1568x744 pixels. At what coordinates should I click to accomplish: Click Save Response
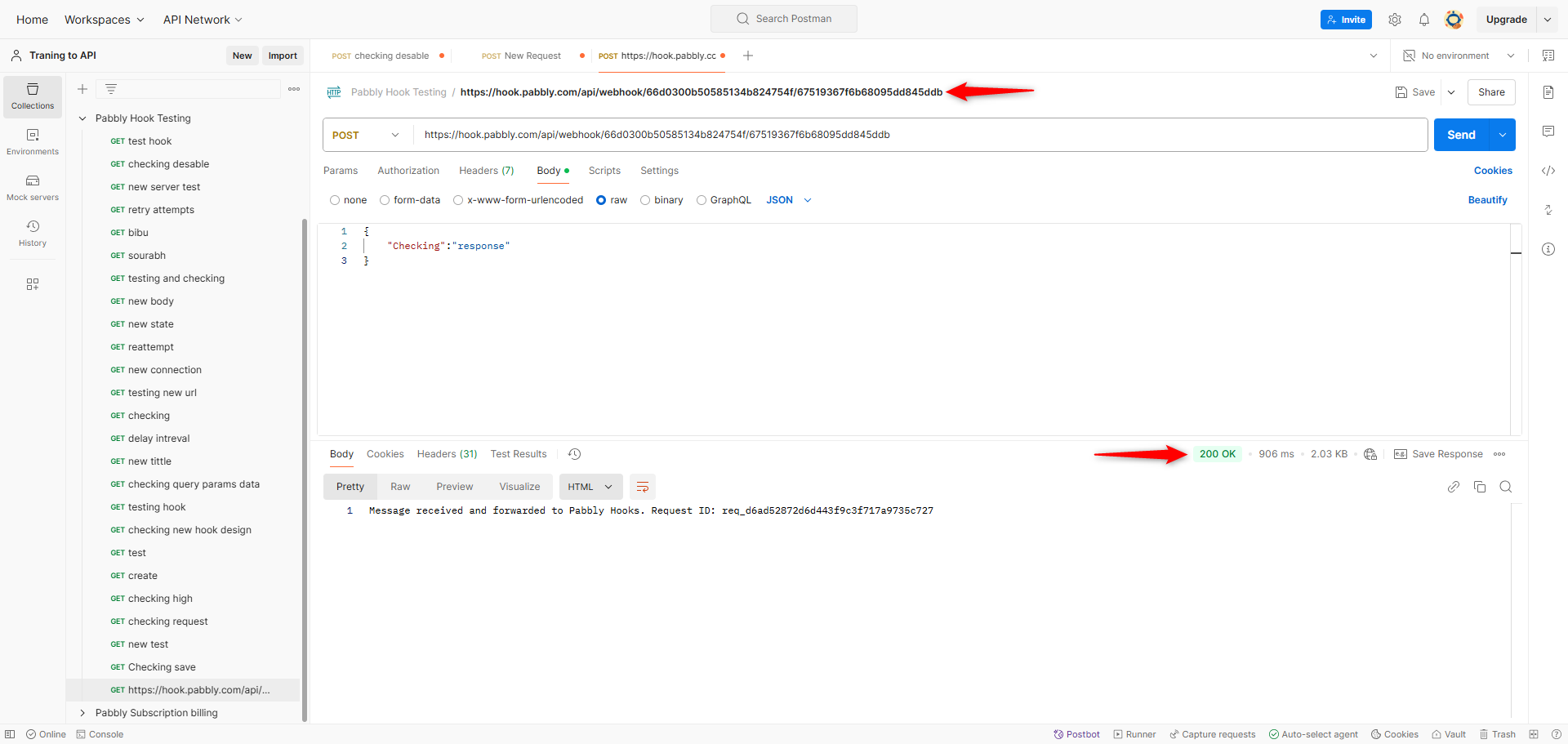(x=1438, y=454)
